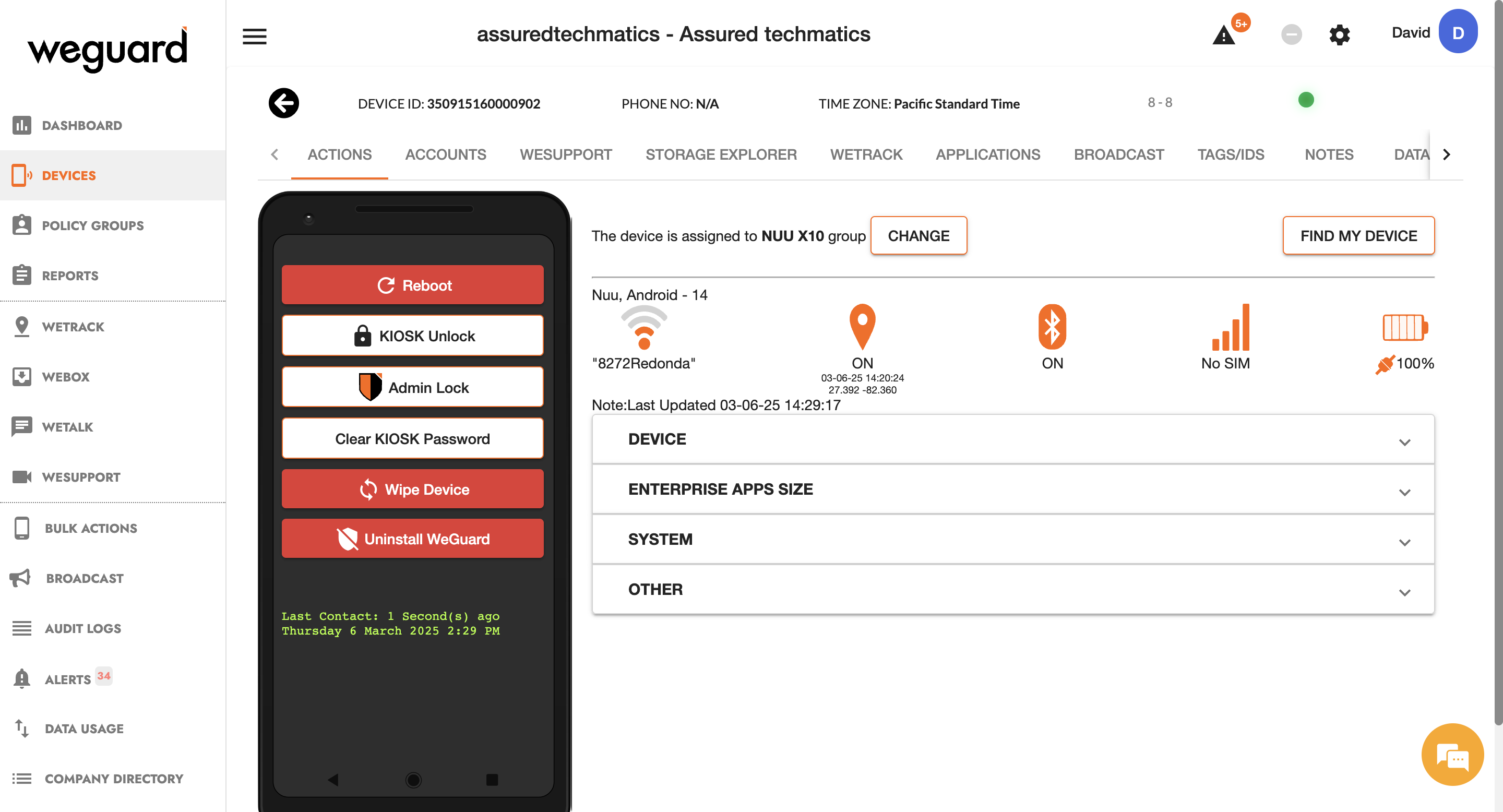Open the chat support bubble

[x=1452, y=755]
